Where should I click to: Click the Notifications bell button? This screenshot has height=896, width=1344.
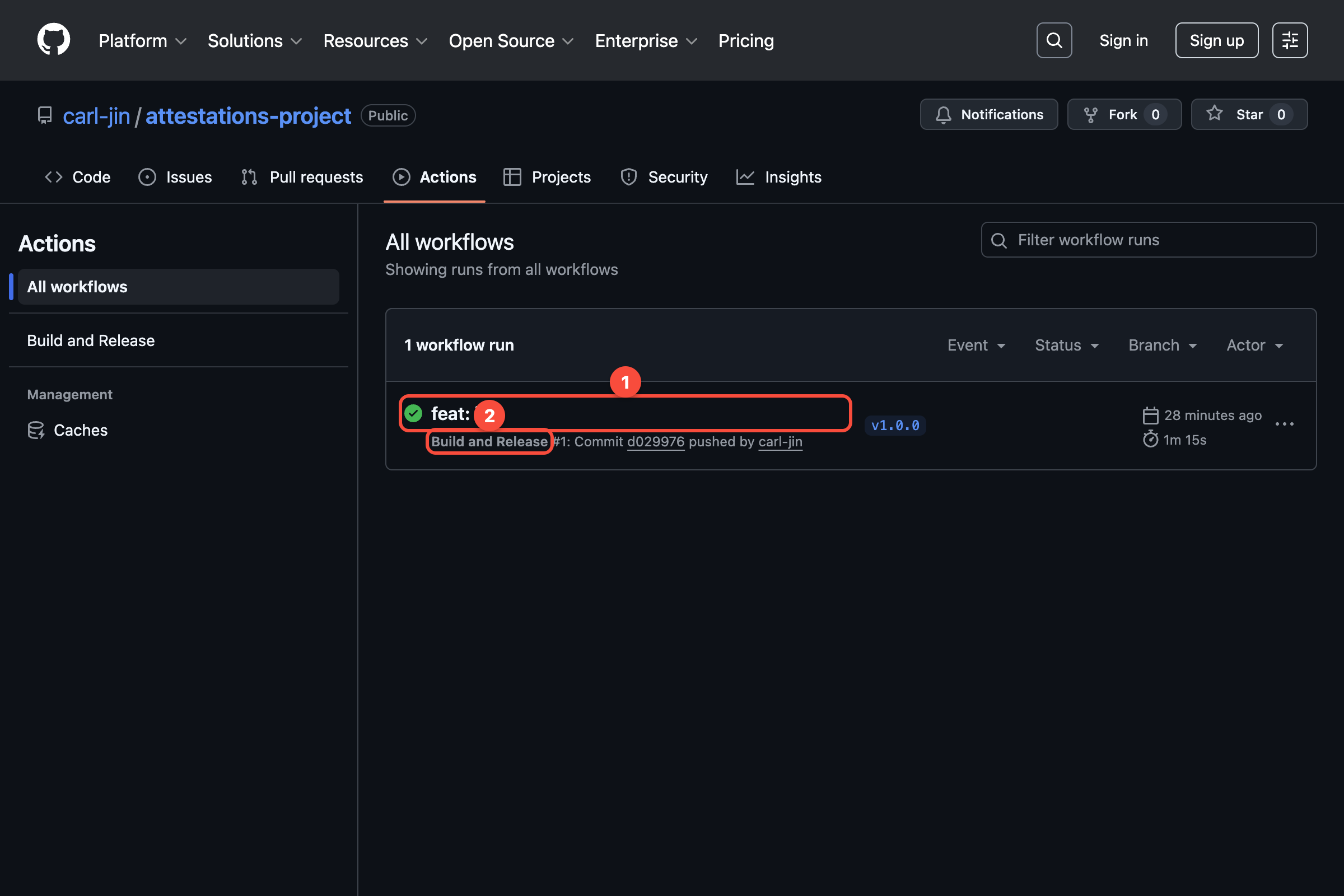(x=988, y=114)
